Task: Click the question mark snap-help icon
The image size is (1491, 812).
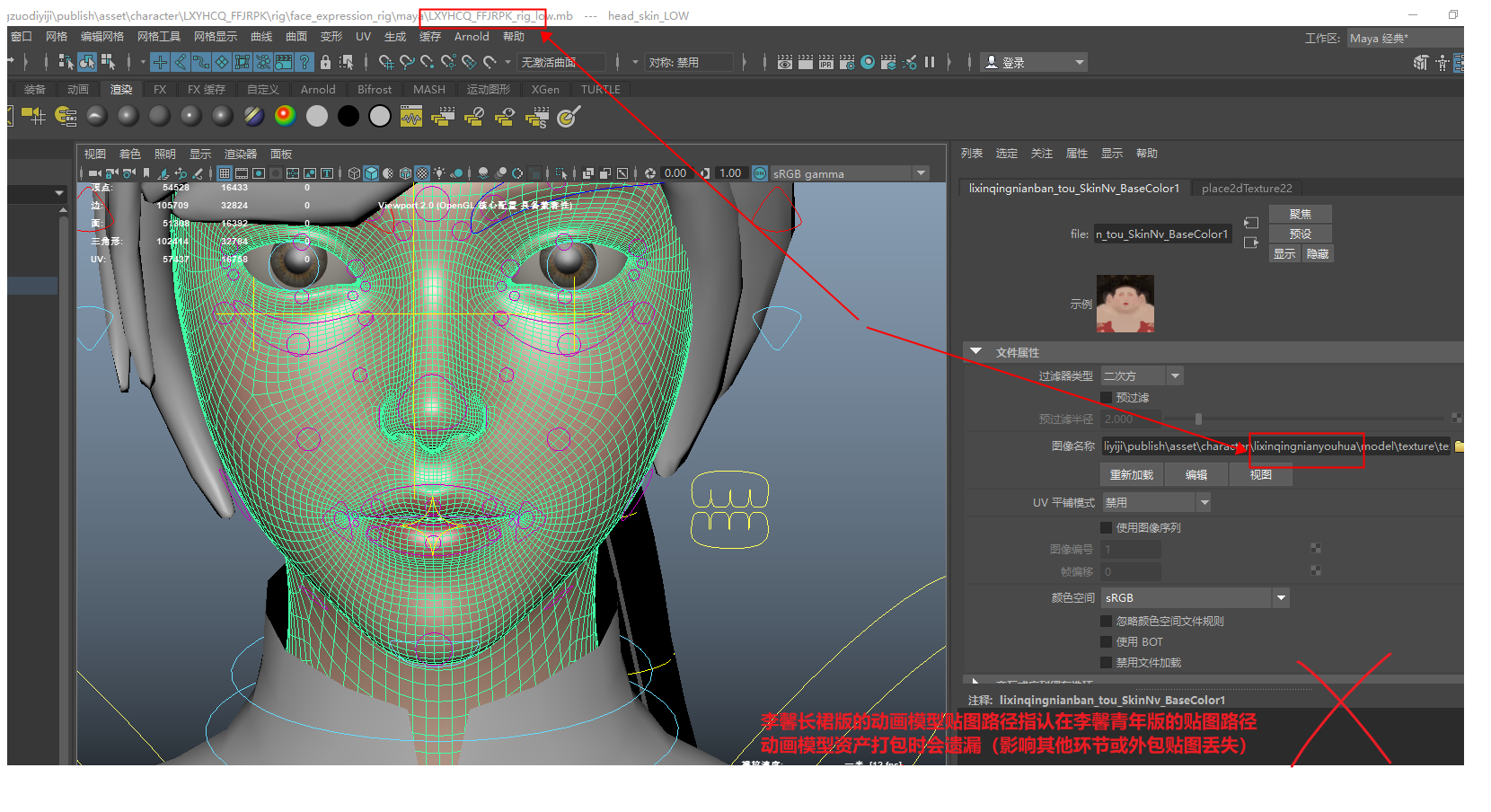Action: click(304, 62)
